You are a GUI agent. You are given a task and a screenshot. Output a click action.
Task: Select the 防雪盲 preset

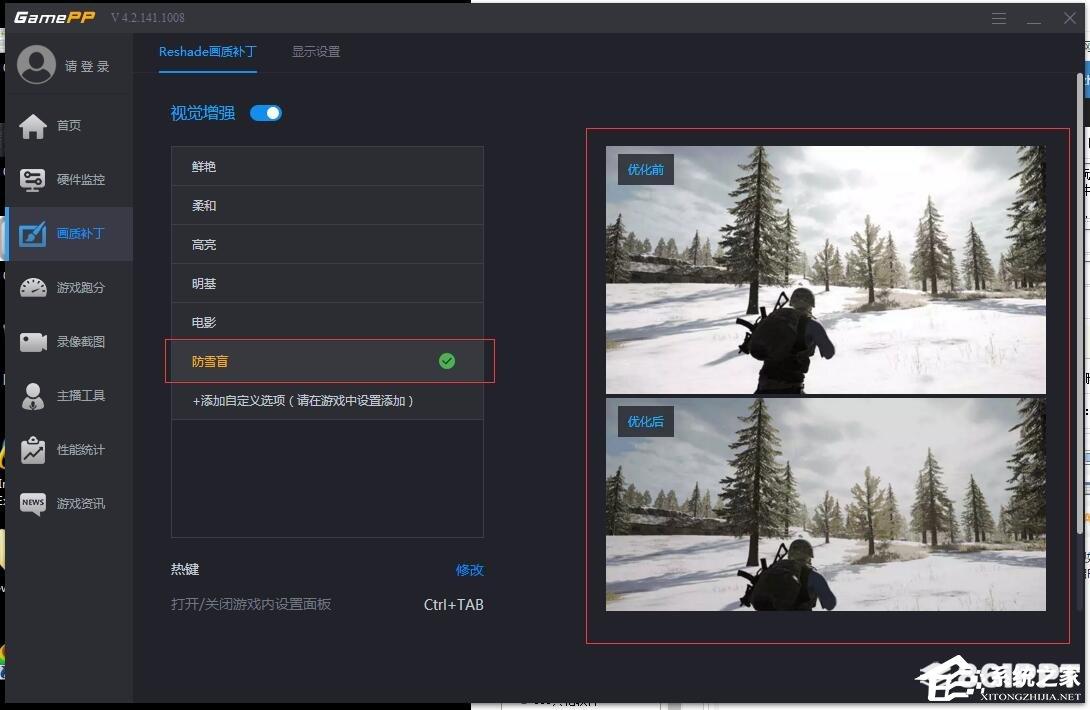pyautogui.click(x=327, y=361)
